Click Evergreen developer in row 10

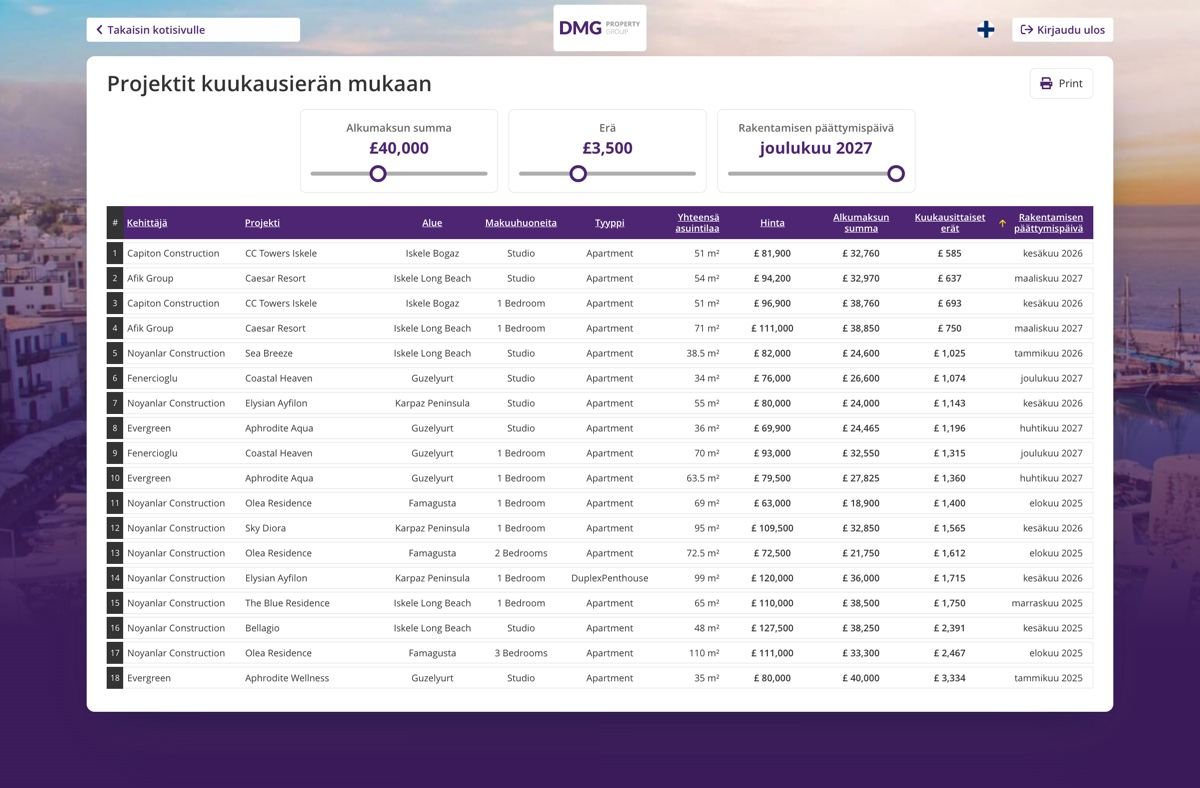coord(149,478)
